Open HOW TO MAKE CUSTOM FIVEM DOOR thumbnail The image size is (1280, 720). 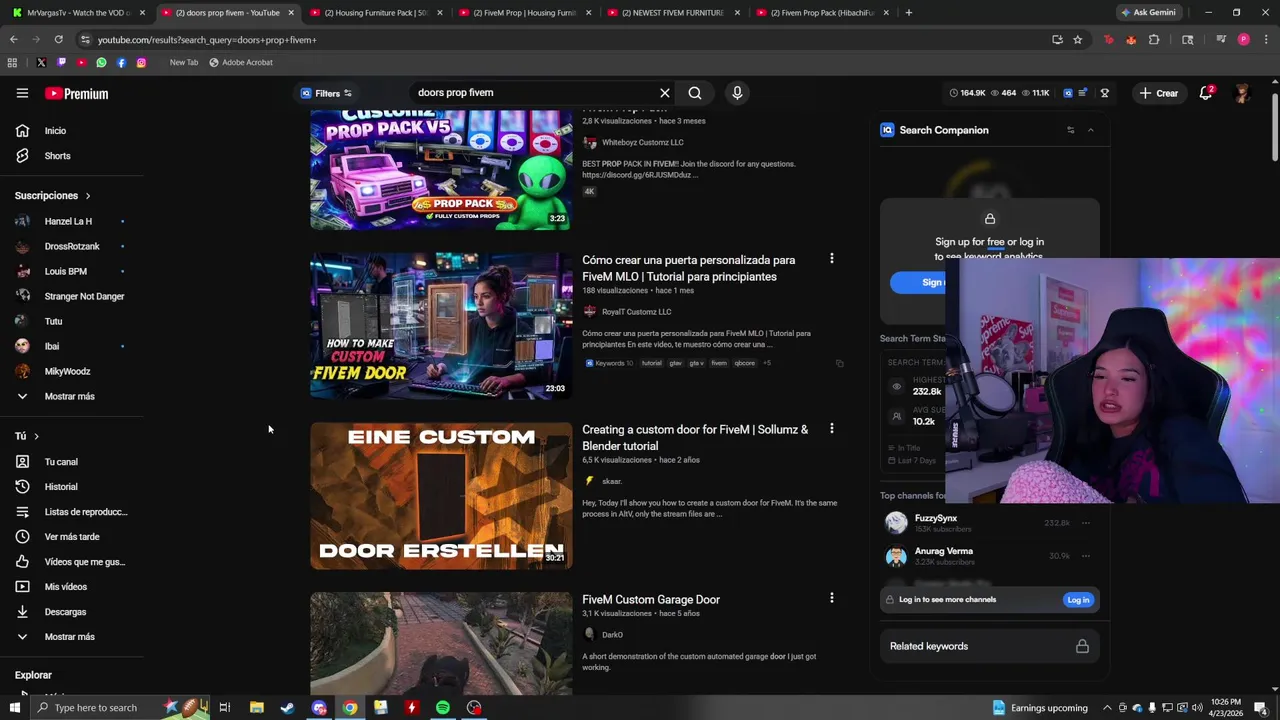(x=441, y=326)
